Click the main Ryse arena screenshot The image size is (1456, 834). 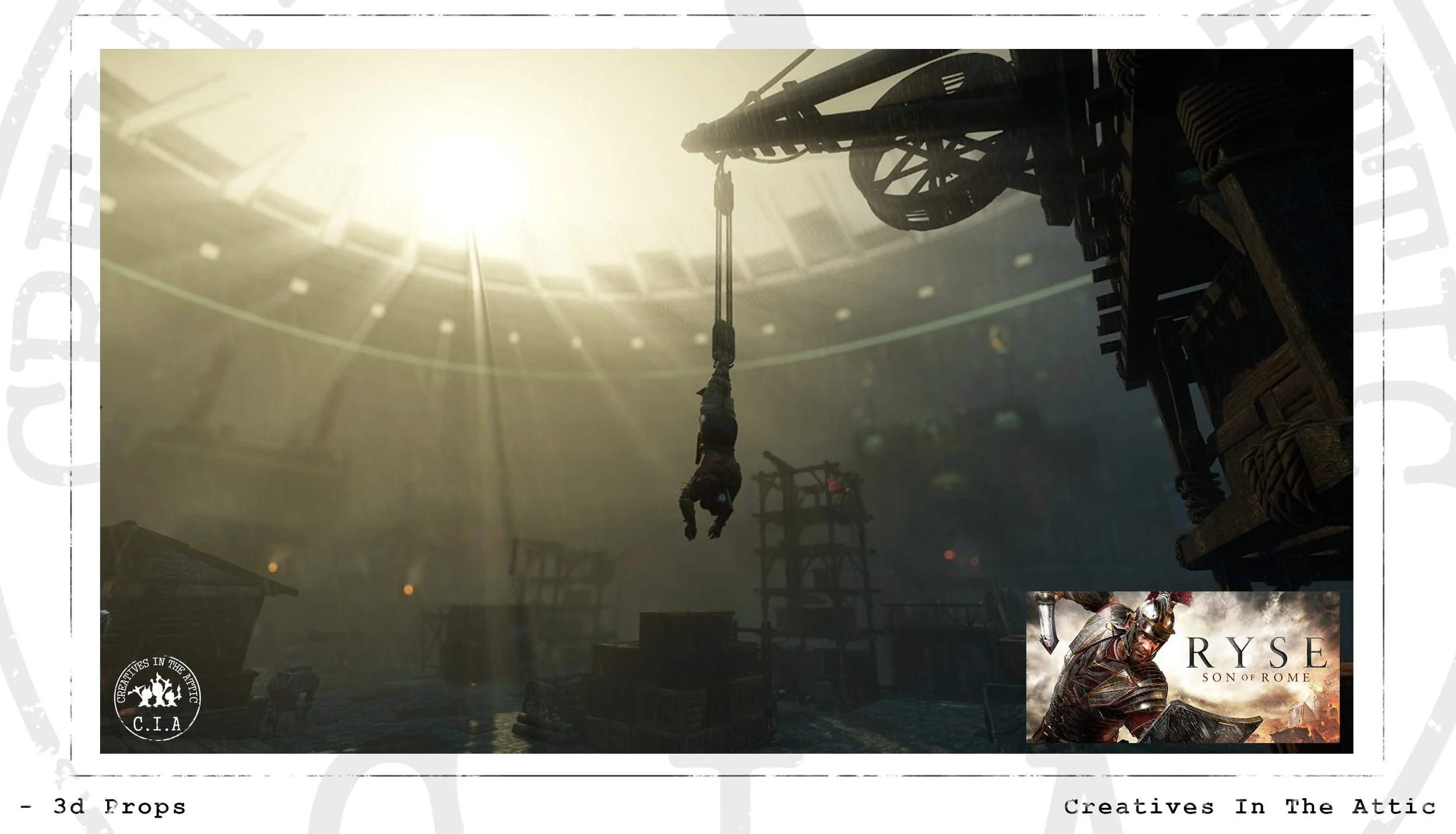726,401
